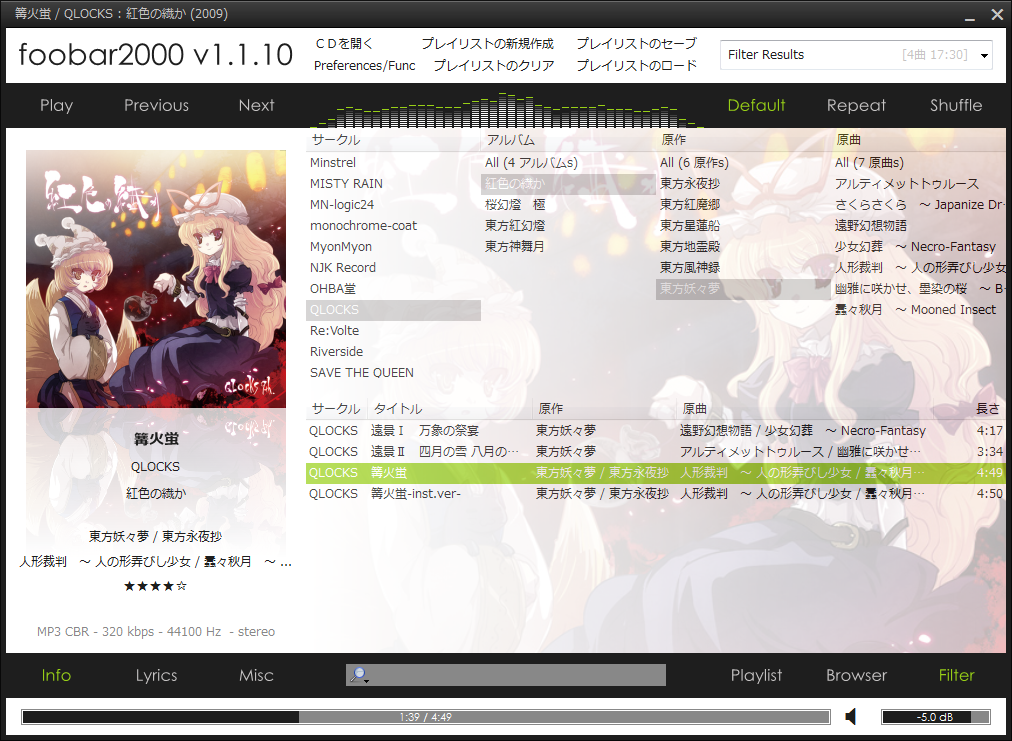
Task: Click プレイリストの新規作成
Action: pyautogui.click(x=487, y=44)
